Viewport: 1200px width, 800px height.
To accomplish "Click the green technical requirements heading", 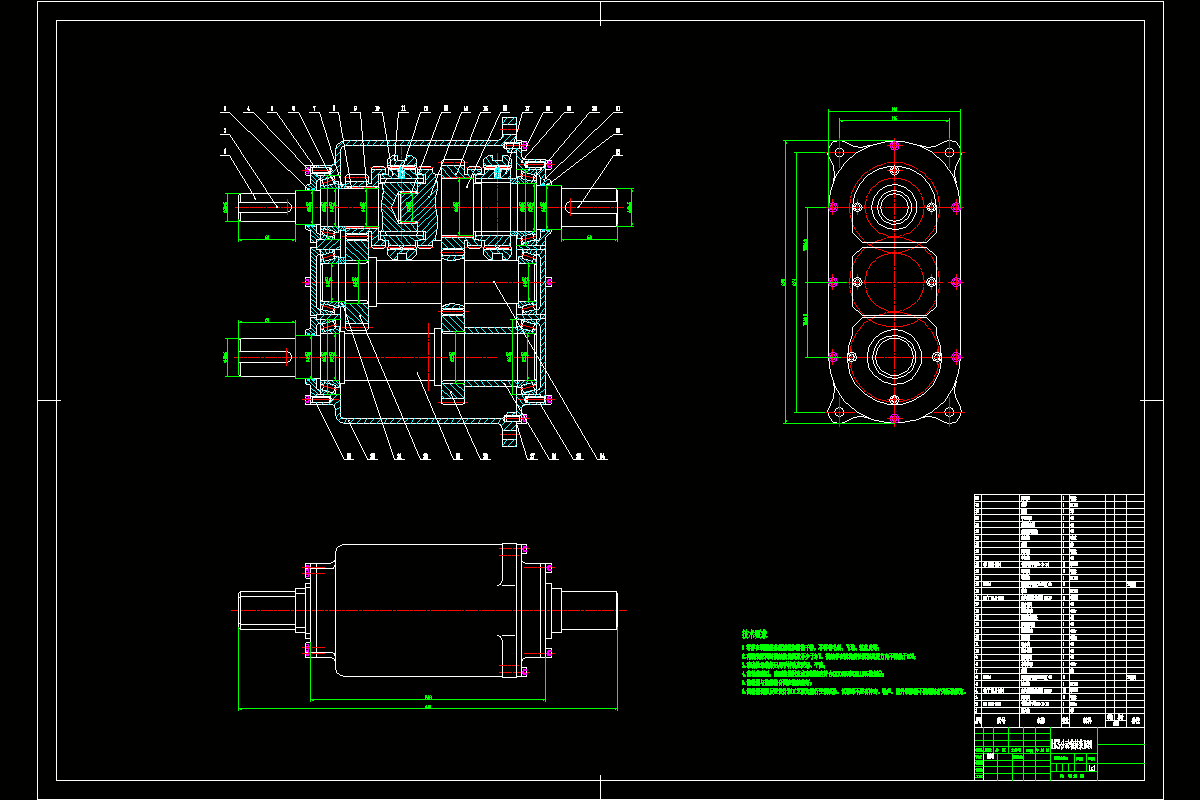I will pos(754,634).
